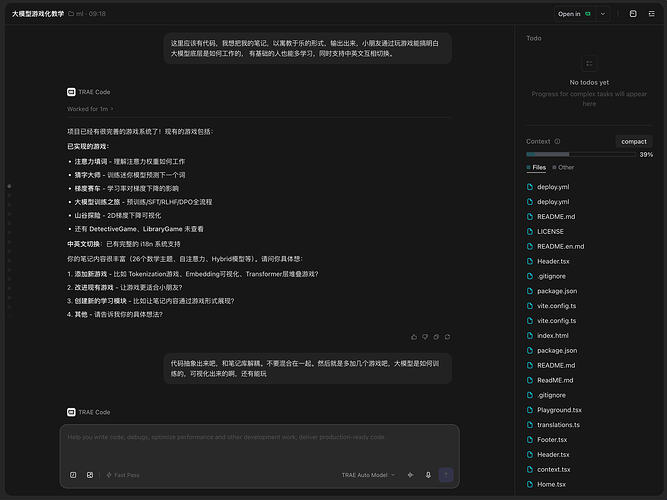The height and width of the screenshot is (500, 667).
Task: Click the Todo panel heading
Action: coord(533,38)
